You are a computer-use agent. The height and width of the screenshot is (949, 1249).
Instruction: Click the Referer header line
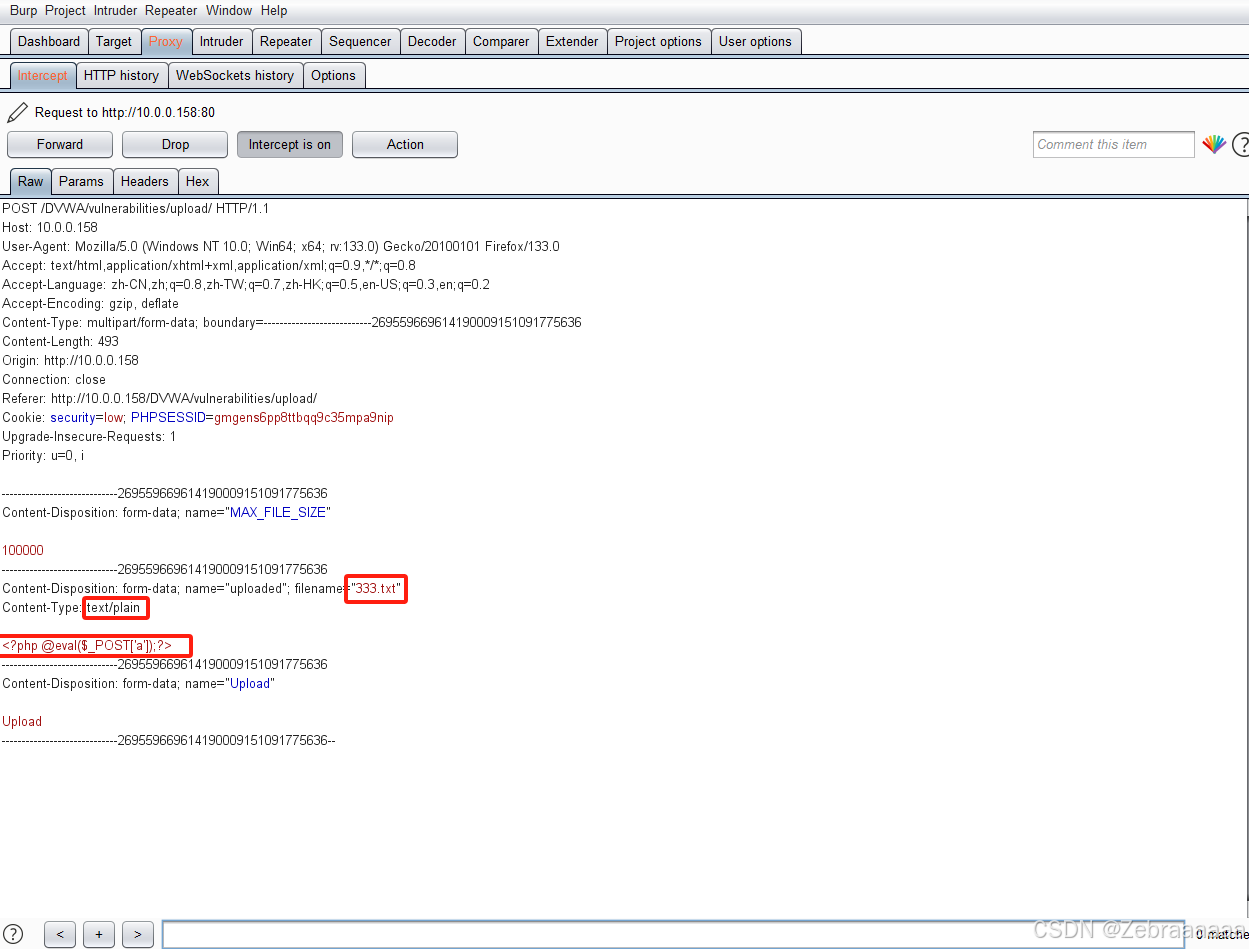point(159,398)
